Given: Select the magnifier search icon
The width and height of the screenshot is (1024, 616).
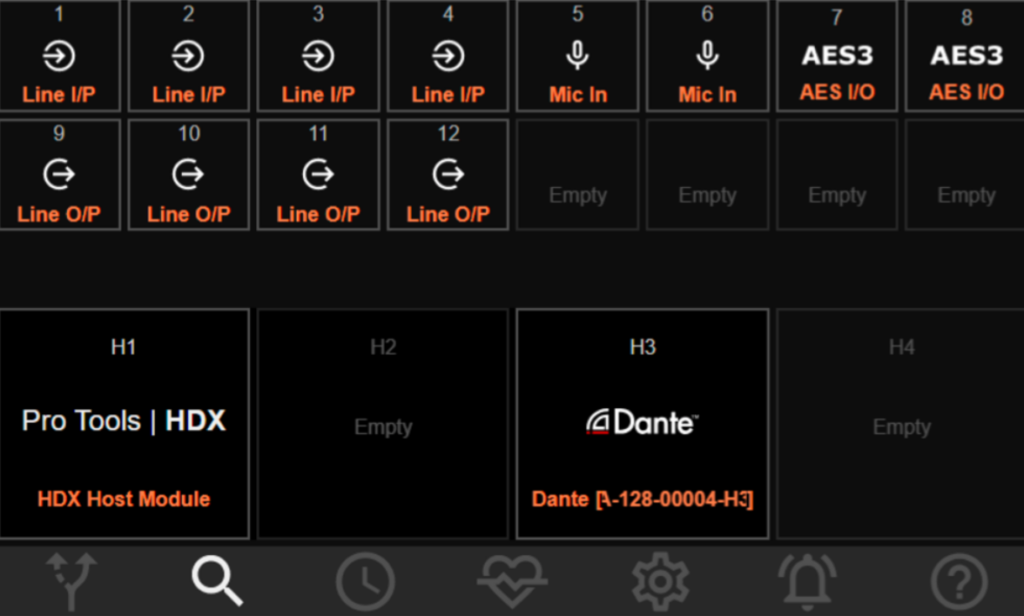Looking at the screenshot, I should click(x=217, y=581).
